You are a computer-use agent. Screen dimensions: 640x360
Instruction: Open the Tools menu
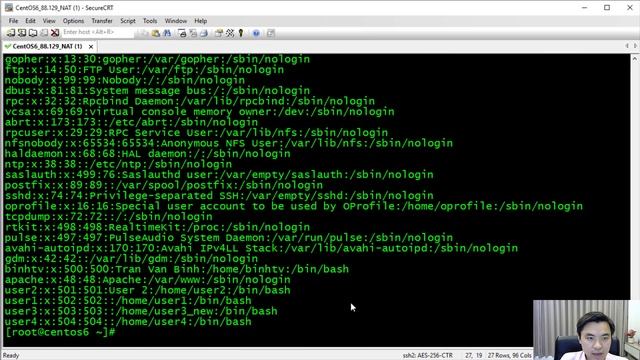(150, 21)
